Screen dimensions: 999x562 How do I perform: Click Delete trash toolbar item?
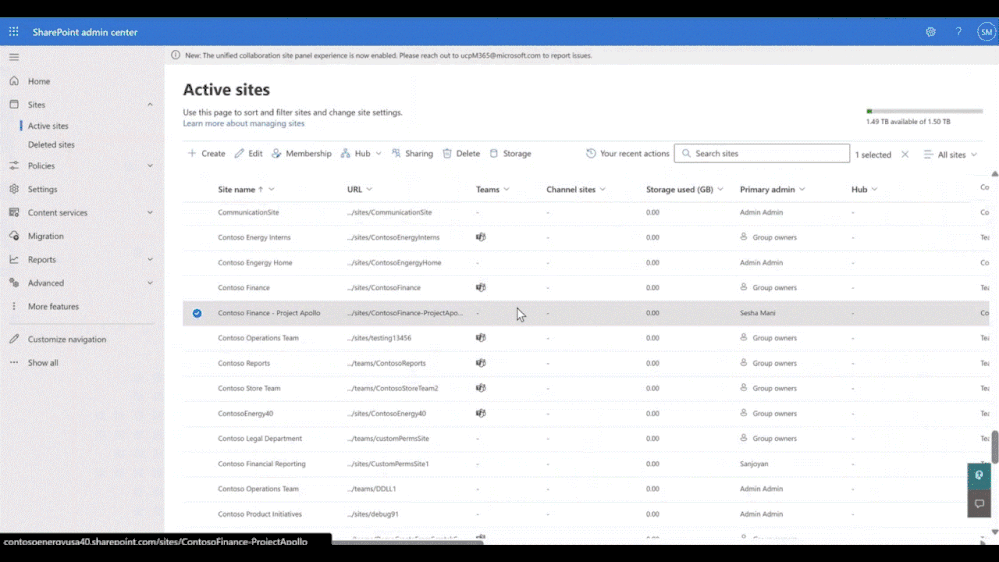click(x=461, y=154)
